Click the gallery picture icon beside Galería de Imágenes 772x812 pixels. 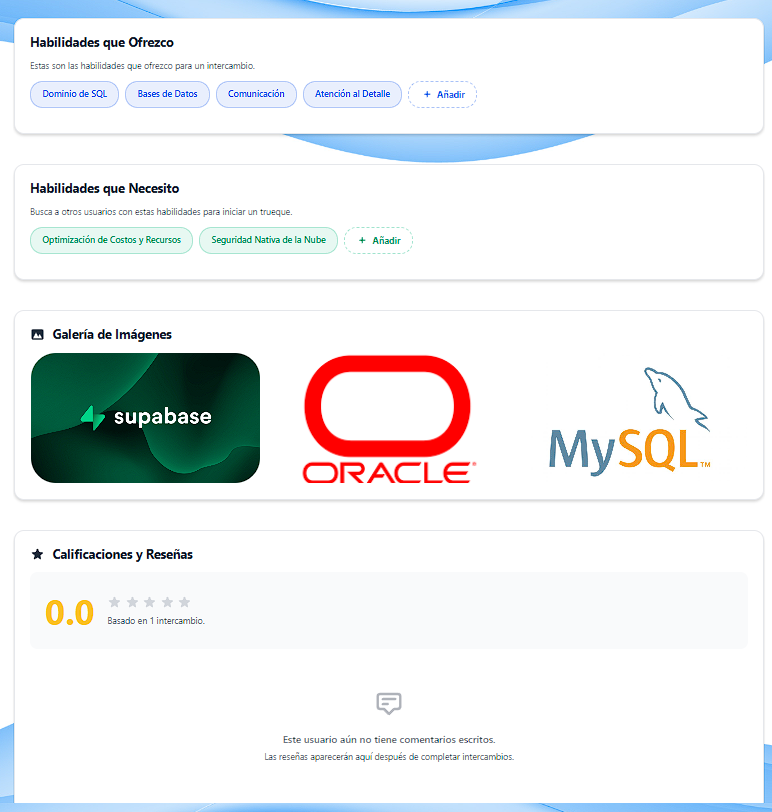[37, 335]
